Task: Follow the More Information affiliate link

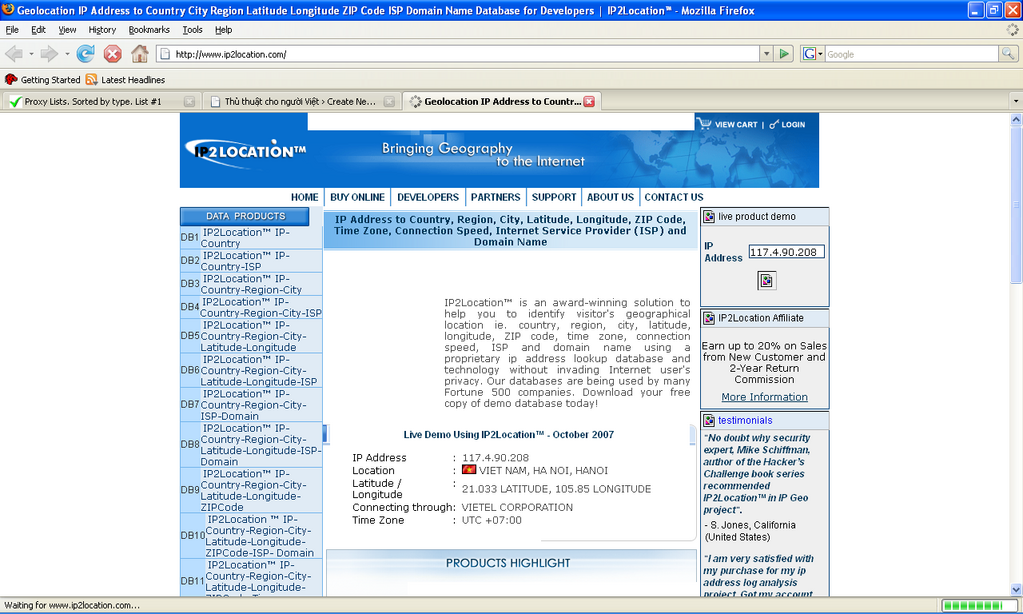Action: point(765,397)
